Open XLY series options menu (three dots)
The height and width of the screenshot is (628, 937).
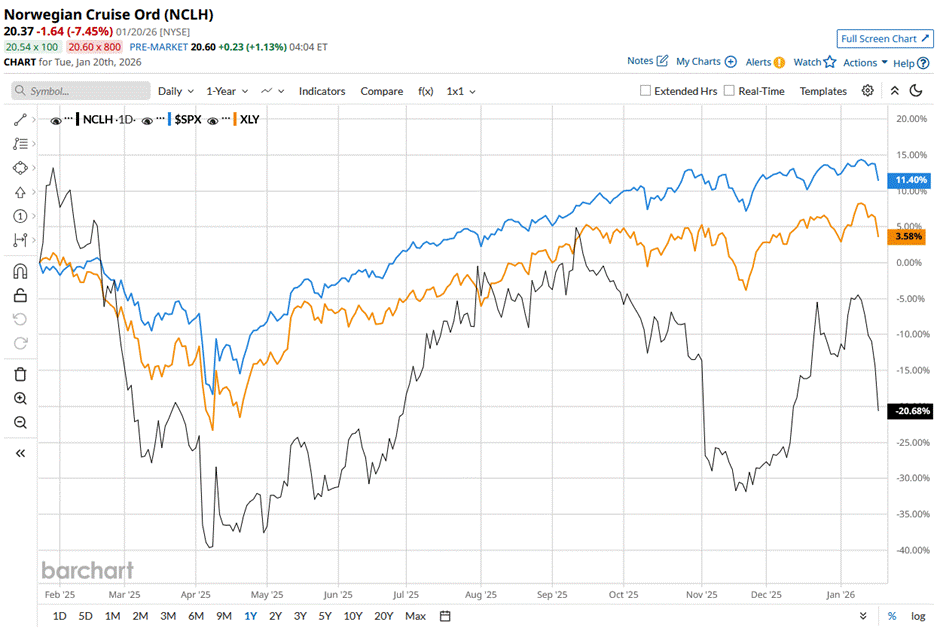coord(225,118)
